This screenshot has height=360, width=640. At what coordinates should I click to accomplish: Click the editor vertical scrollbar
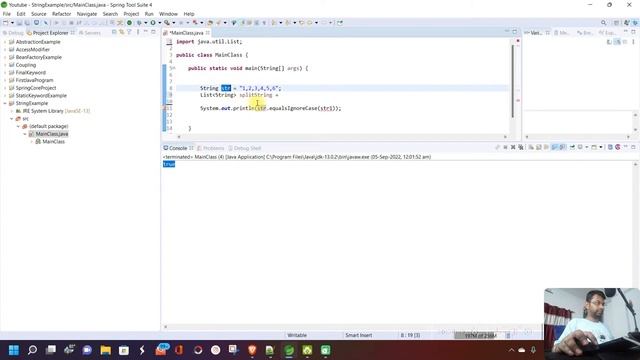coord(512,81)
